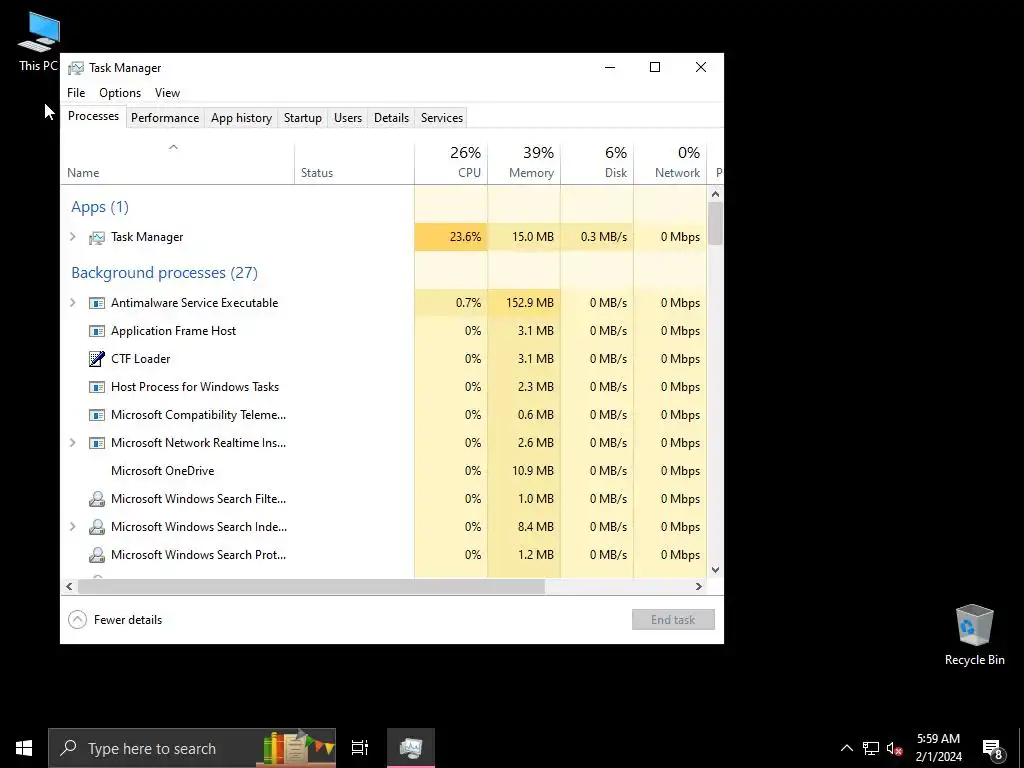1024x768 pixels.
Task: Select the Processes tab
Action: 93,116
